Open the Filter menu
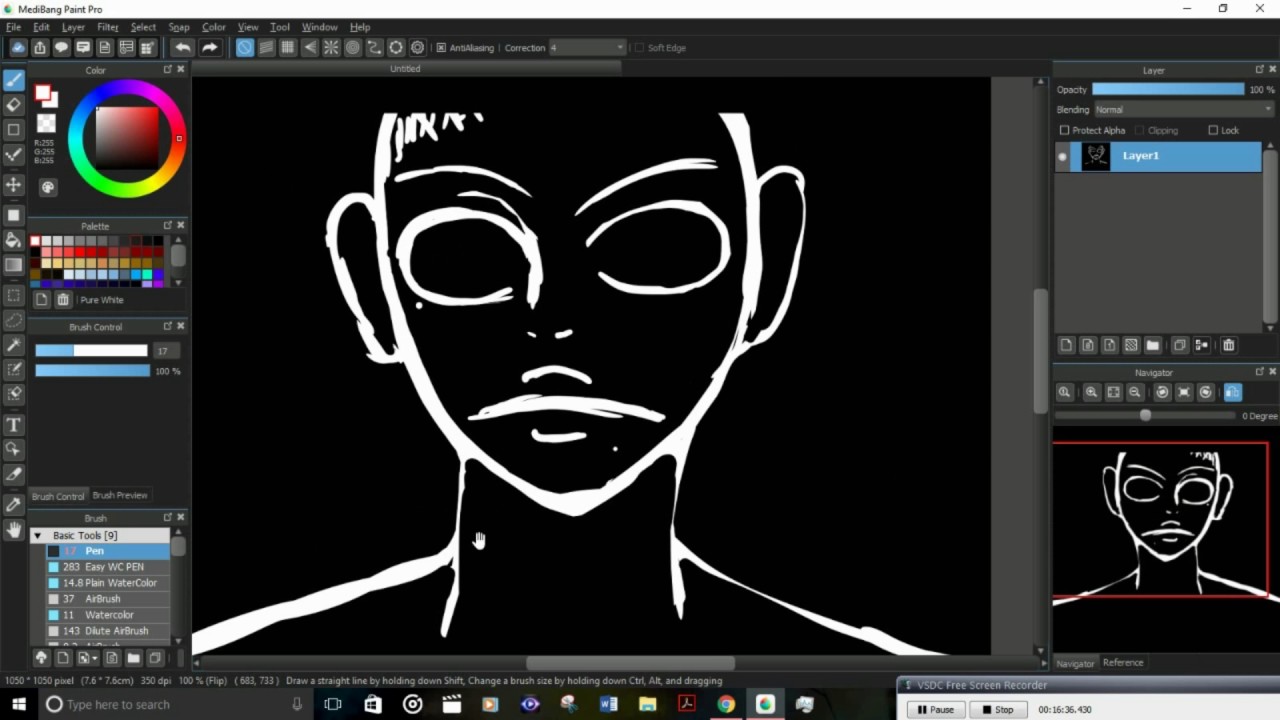The width and height of the screenshot is (1280, 720). coord(108,27)
